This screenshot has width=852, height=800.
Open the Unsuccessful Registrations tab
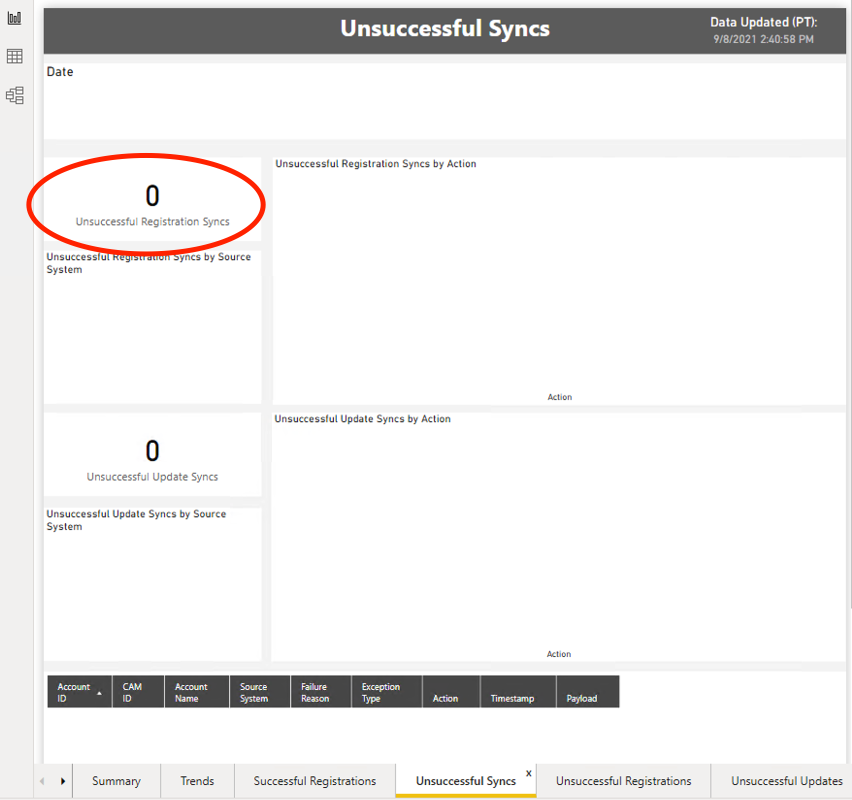pos(623,781)
